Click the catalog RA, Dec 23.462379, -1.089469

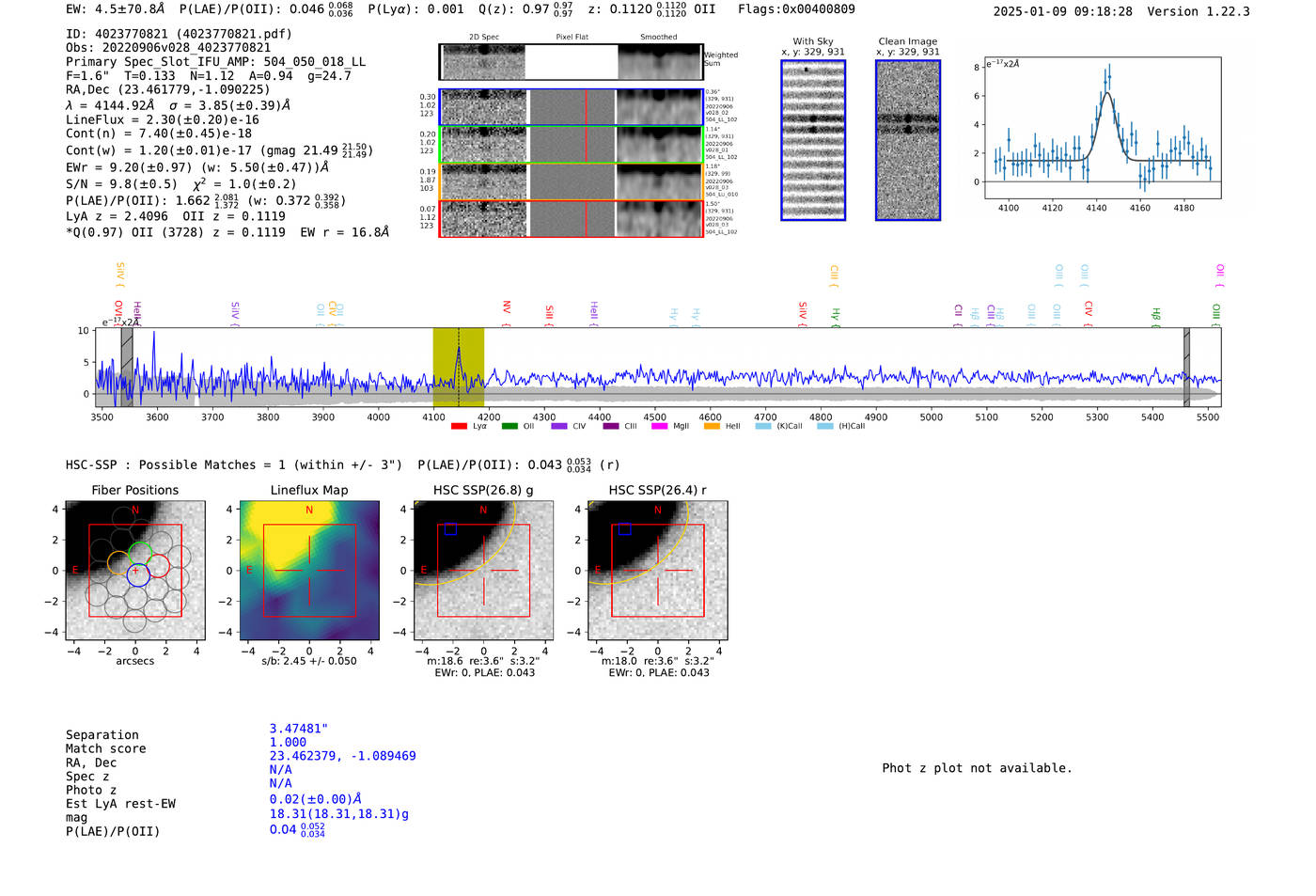[x=342, y=756]
